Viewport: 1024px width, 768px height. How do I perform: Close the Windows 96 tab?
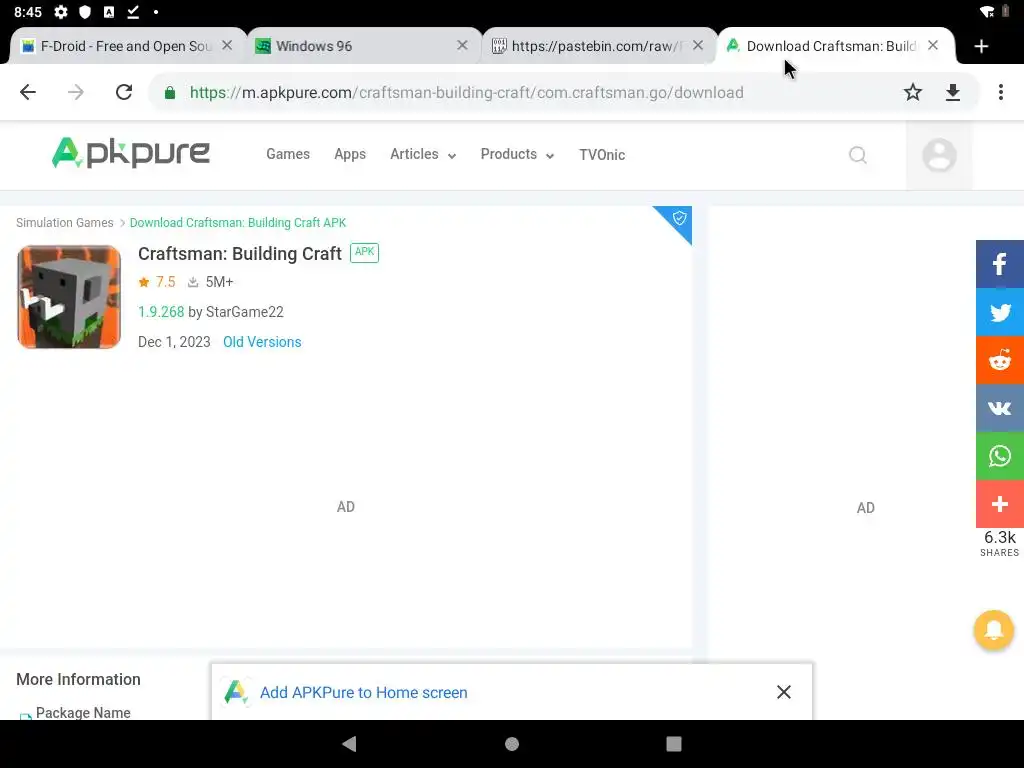click(x=462, y=46)
